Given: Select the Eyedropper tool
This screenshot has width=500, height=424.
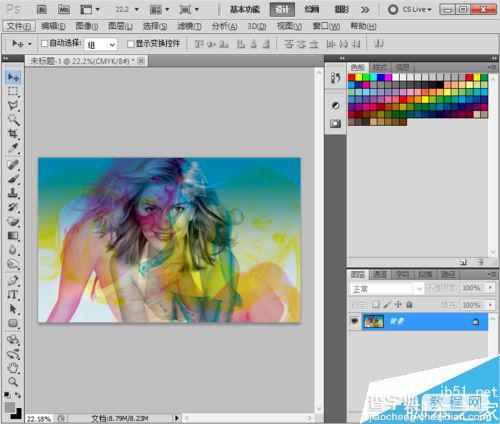Looking at the screenshot, I should tap(13, 148).
